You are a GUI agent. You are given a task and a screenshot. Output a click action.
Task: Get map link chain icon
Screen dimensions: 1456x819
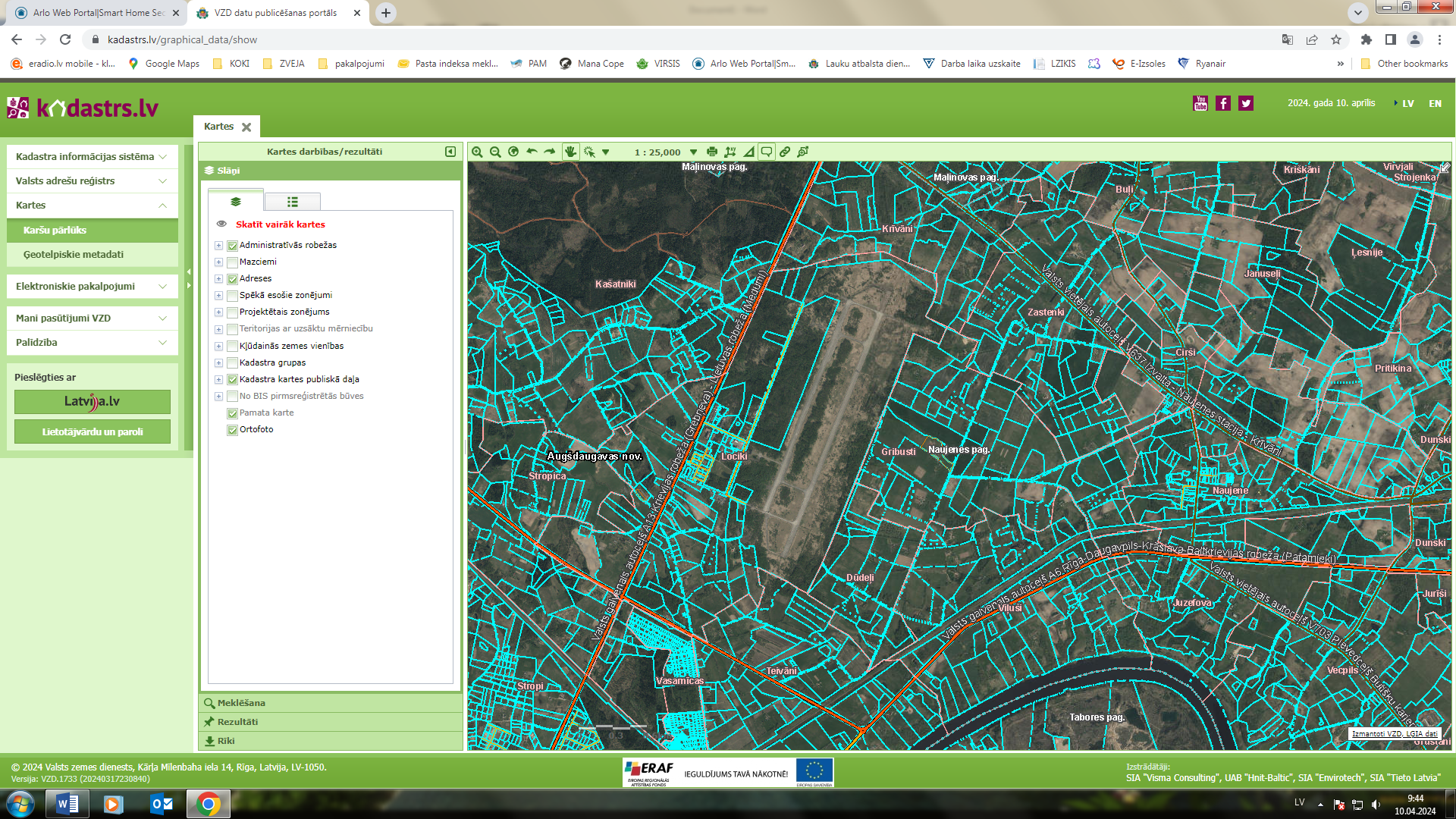point(785,152)
